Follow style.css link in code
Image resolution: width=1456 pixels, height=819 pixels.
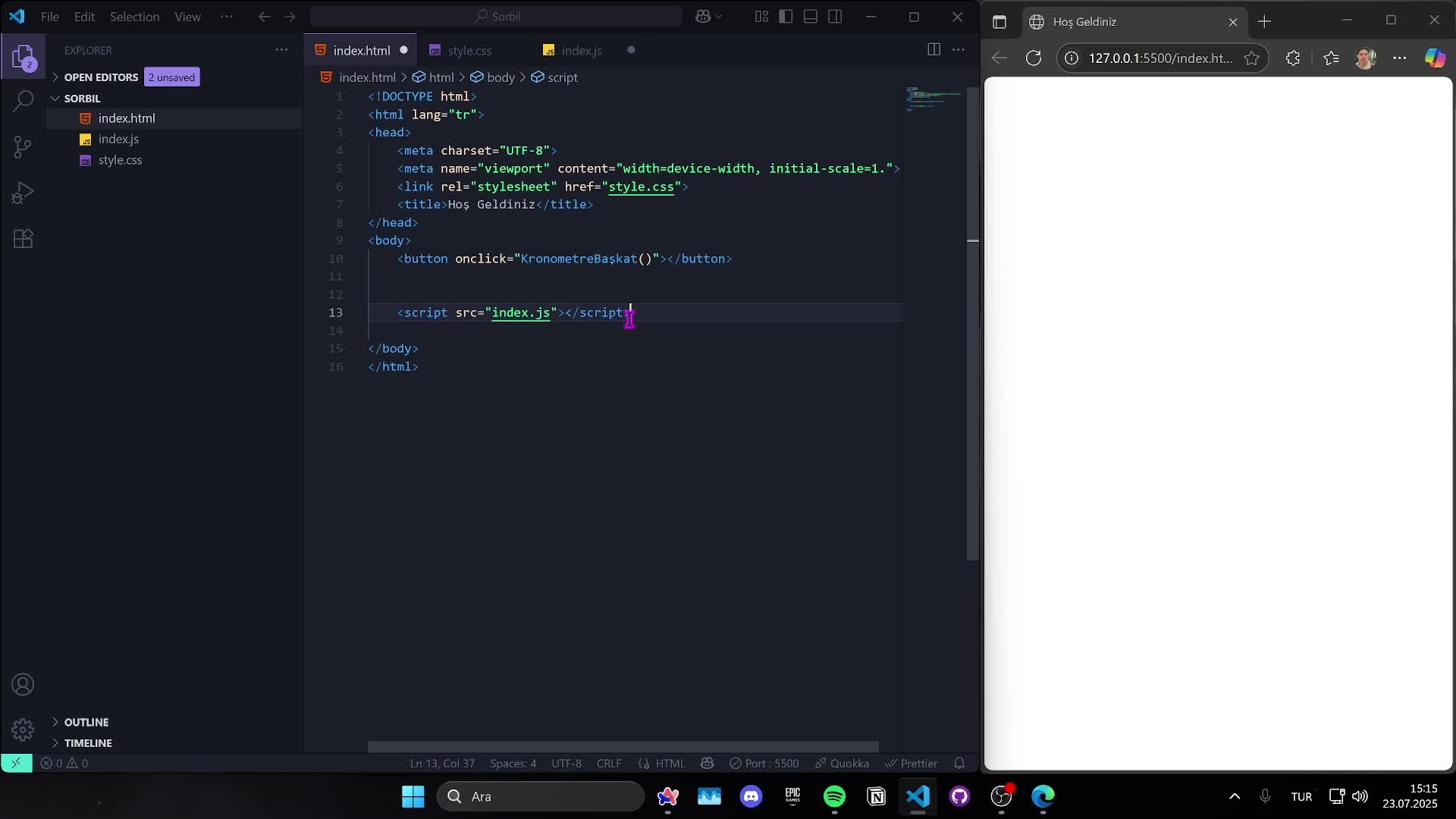click(x=641, y=187)
